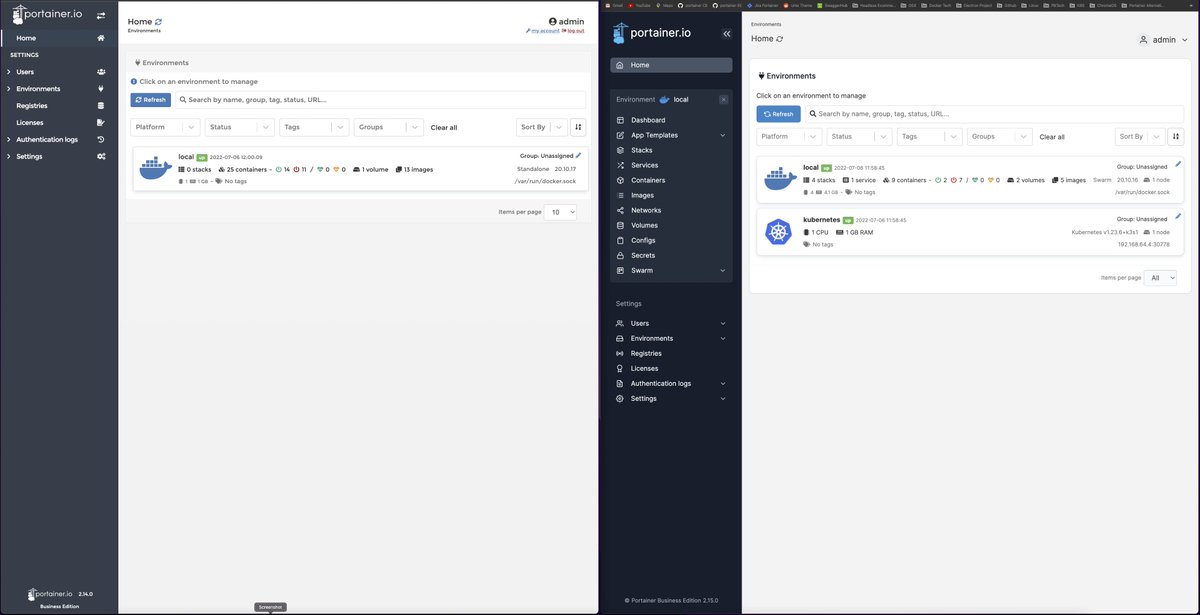Open Configs clipboard icon in 2.15 window sidebar
The width and height of the screenshot is (1200, 615).
click(620, 240)
